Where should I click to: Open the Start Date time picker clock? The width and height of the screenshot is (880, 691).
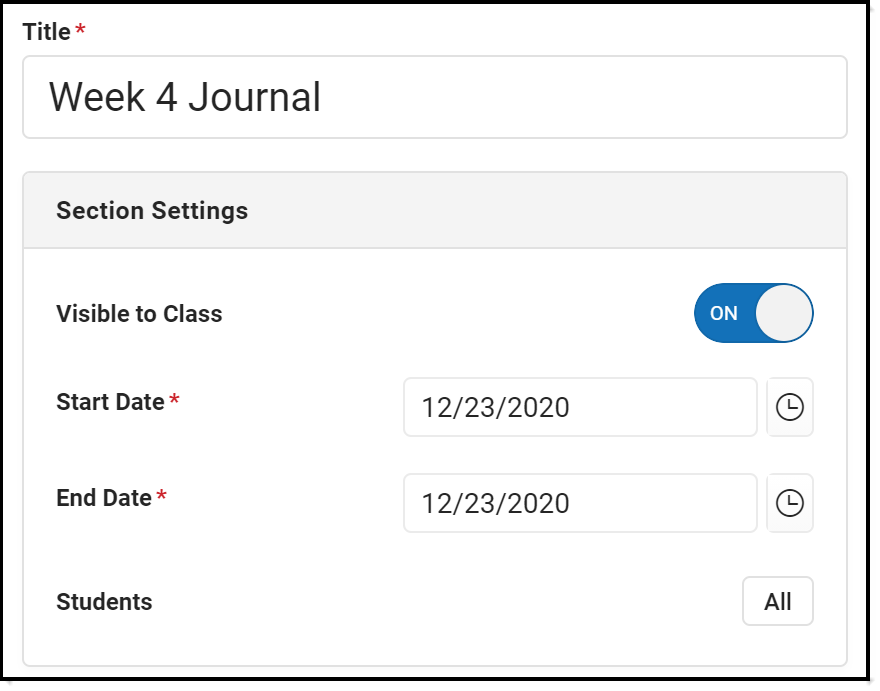790,408
